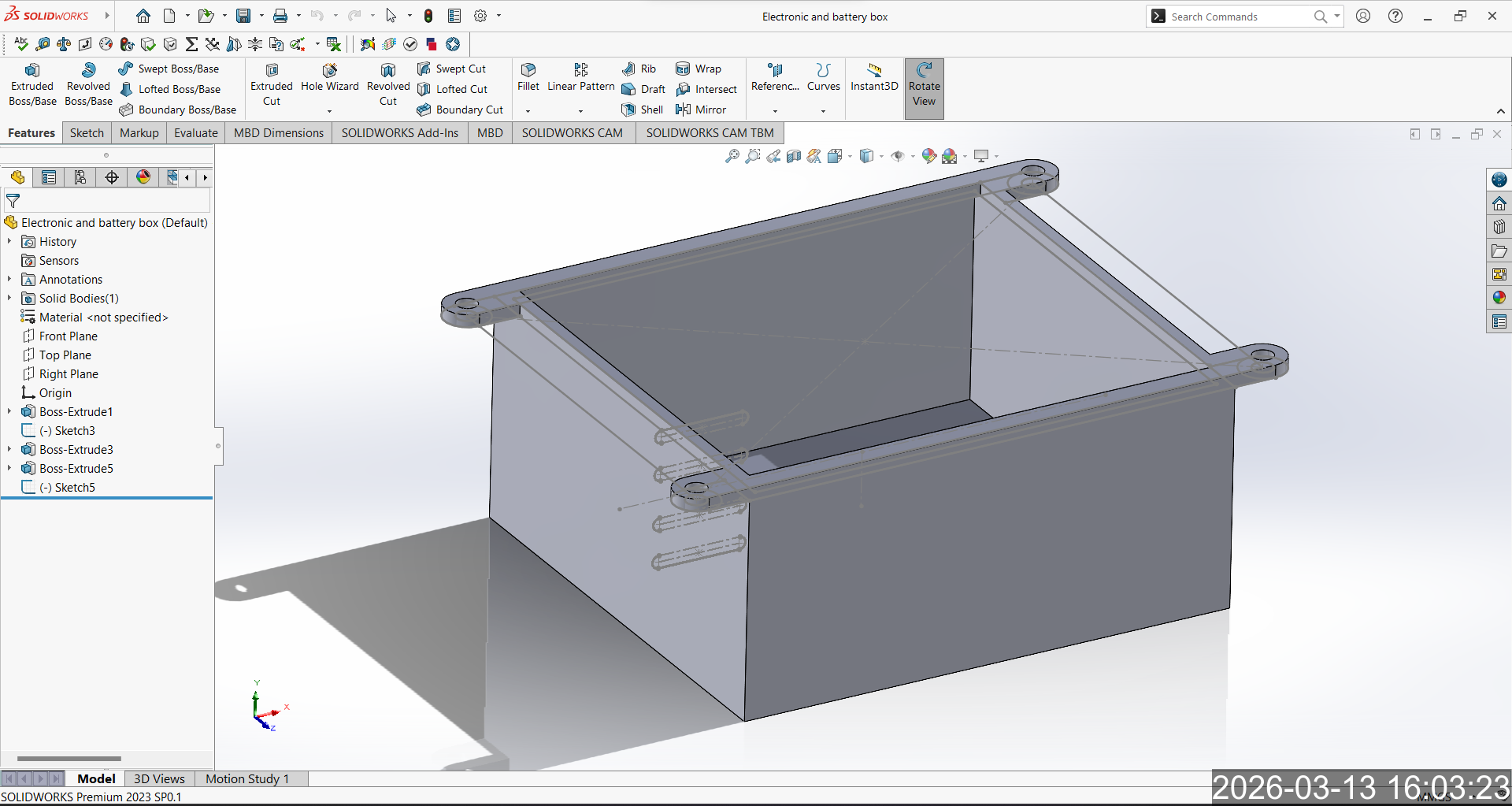Switch to the Sketch tab

point(87,132)
